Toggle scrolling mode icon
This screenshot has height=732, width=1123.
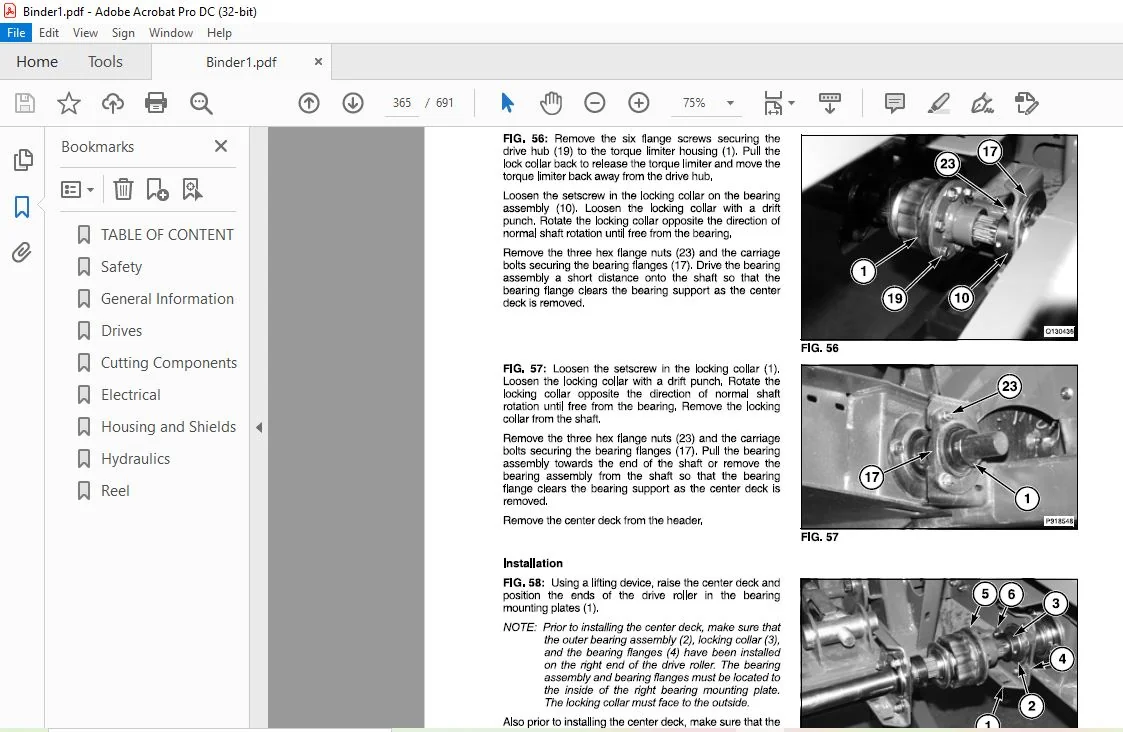(x=829, y=103)
